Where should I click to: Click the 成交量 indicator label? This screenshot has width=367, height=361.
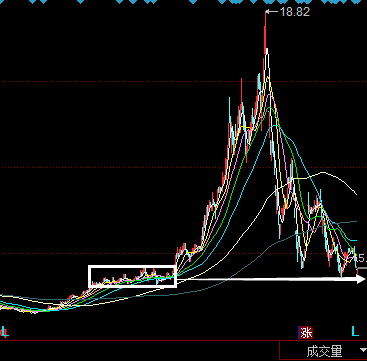pyautogui.click(x=324, y=351)
